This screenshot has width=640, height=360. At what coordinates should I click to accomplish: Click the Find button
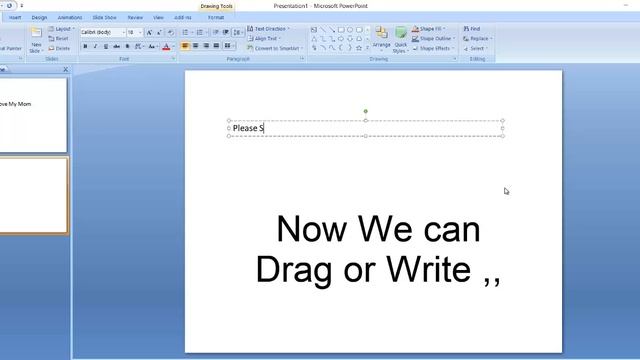472,29
